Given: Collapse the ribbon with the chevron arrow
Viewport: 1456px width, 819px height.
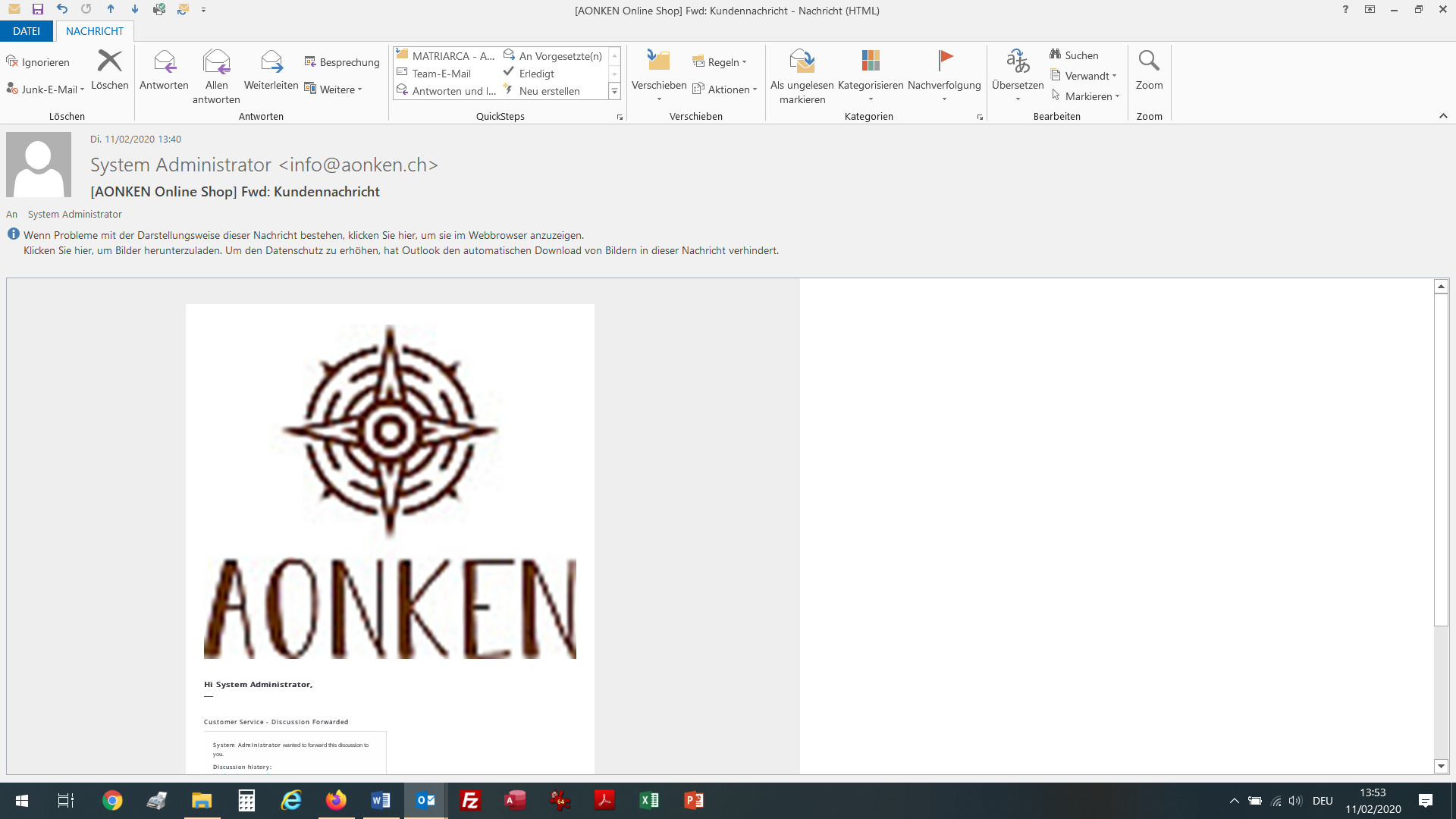Looking at the screenshot, I should (x=1442, y=116).
